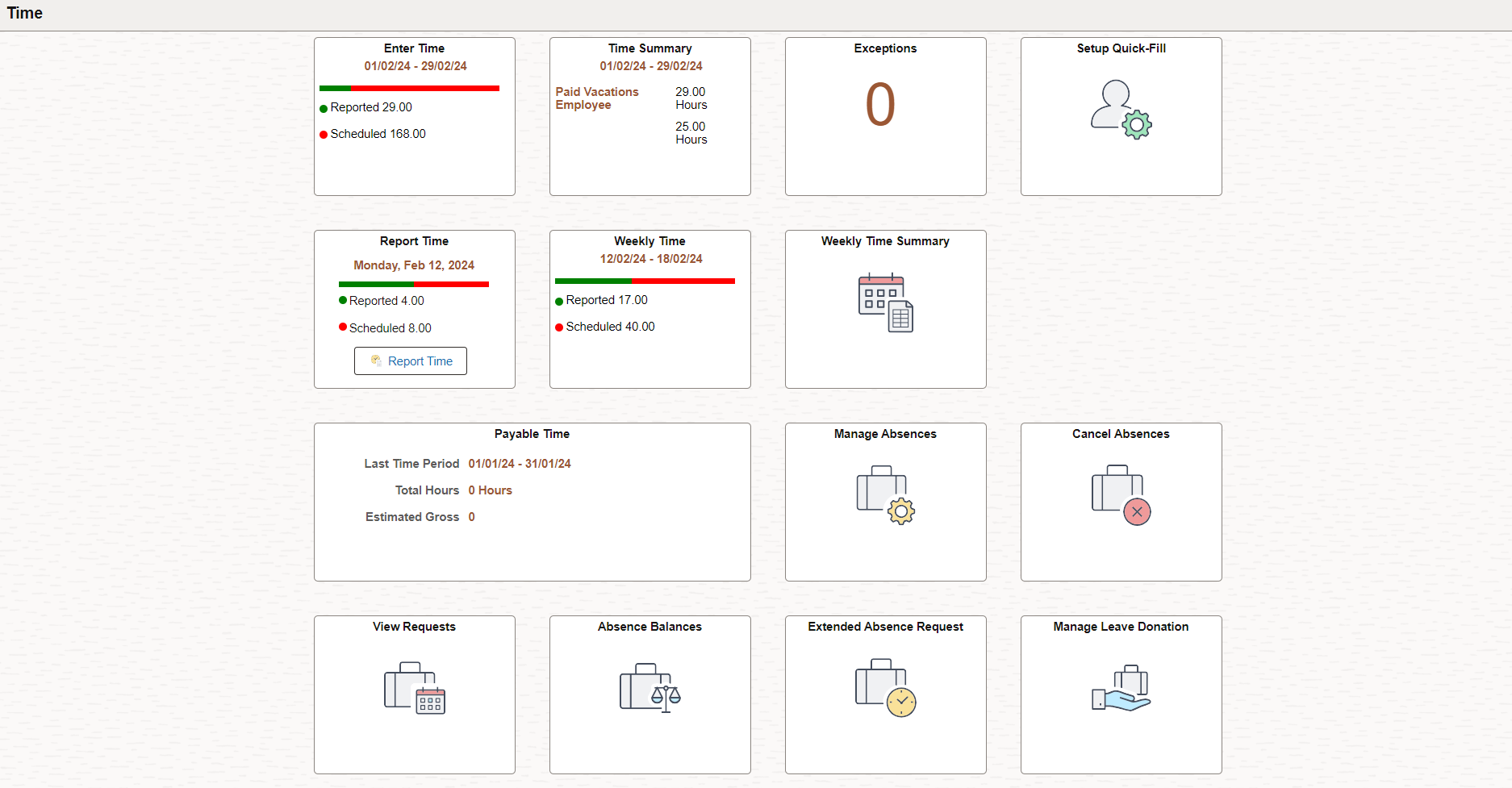The height and width of the screenshot is (788, 1512).
Task: Click 29.00 Hours value in Time Summary
Action: point(691,98)
